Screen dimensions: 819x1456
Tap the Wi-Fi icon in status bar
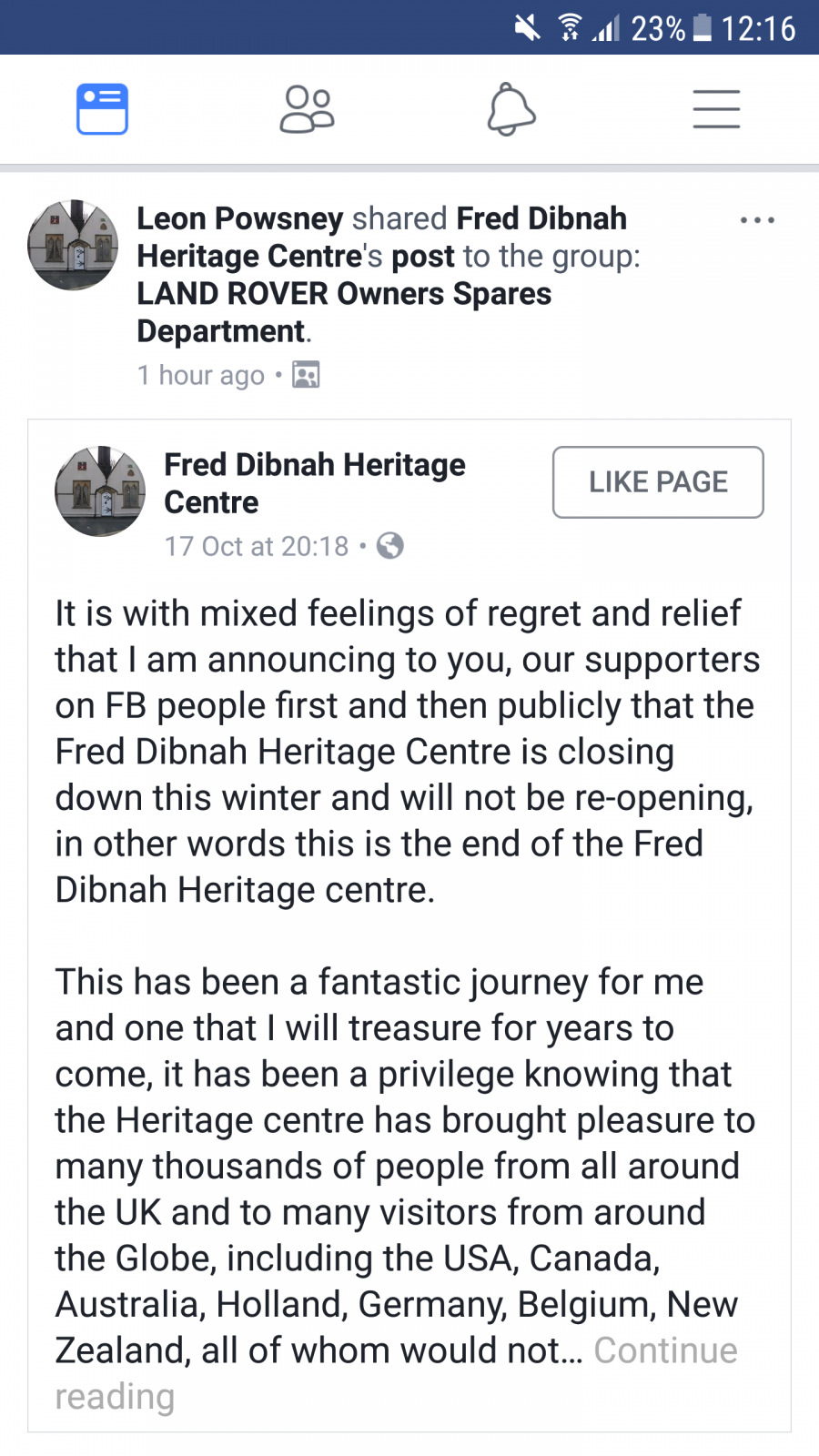coord(570,28)
